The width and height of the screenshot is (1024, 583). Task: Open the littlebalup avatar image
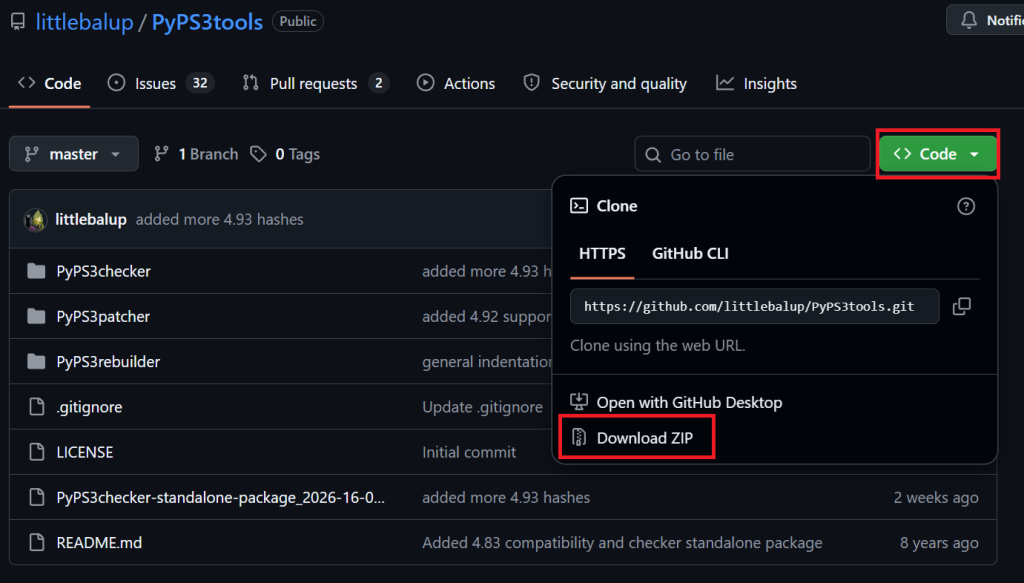point(35,220)
